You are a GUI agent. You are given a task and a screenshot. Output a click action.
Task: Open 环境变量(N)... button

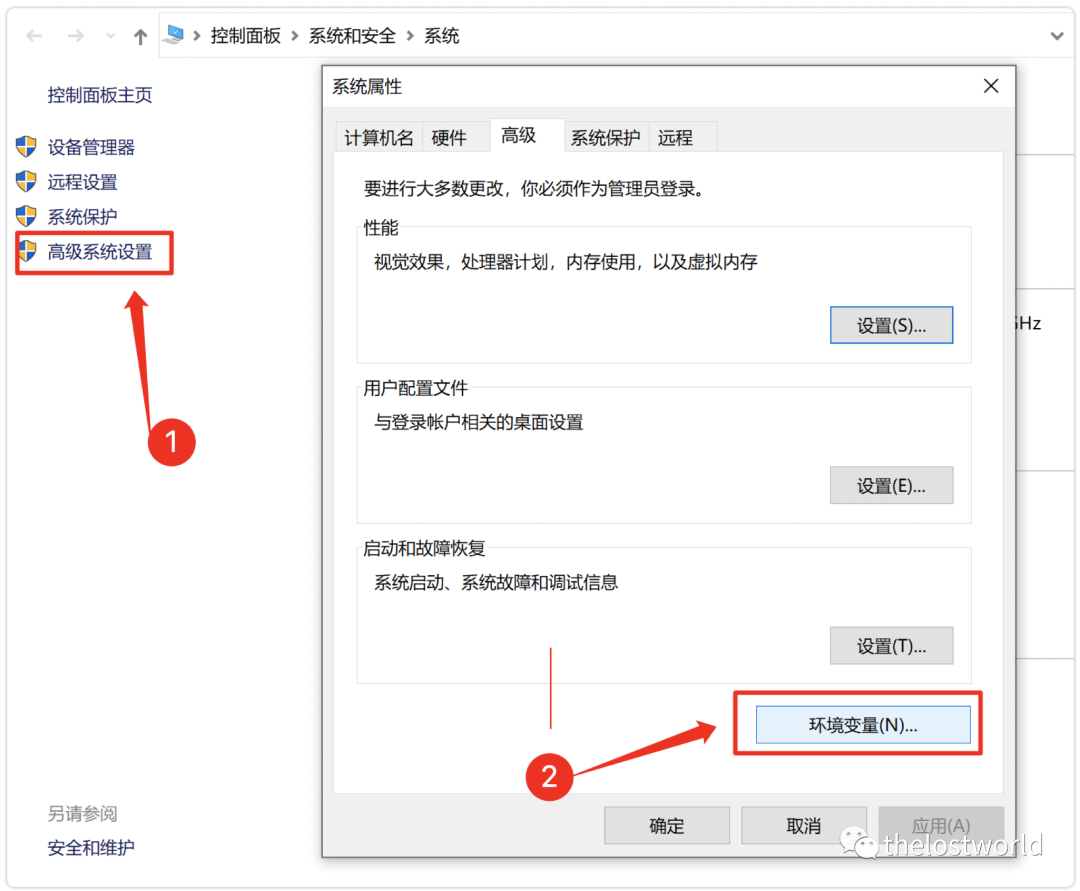[863, 724]
